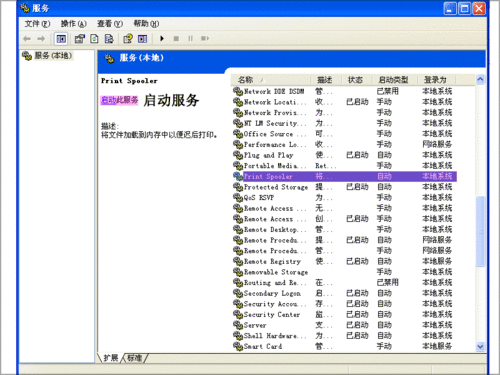The image size is (500, 375).
Task: Switch to the 标准 tab
Action: point(135,358)
